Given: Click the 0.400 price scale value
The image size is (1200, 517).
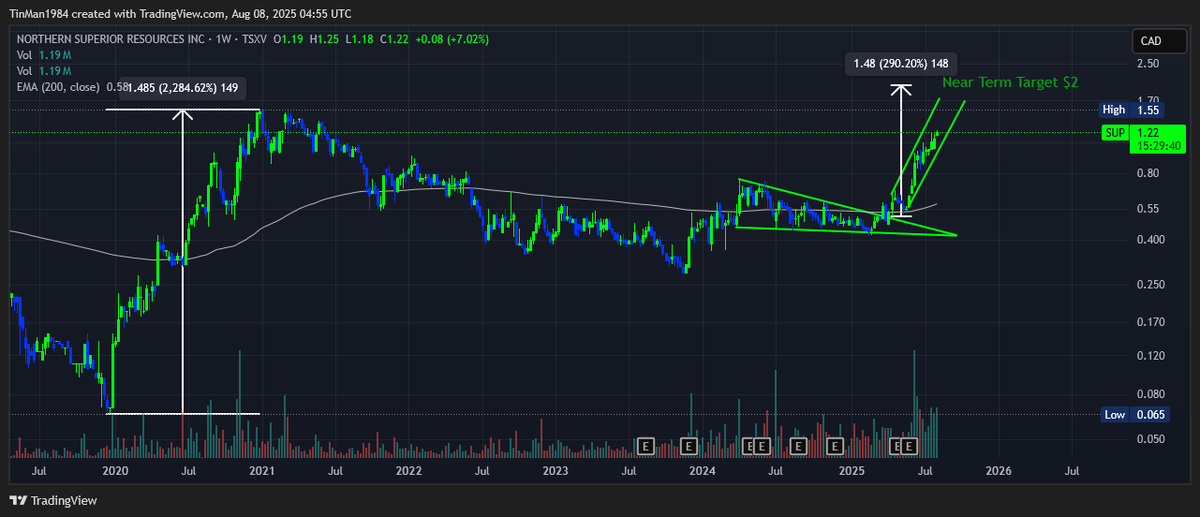Looking at the screenshot, I should pos(1149,240).
